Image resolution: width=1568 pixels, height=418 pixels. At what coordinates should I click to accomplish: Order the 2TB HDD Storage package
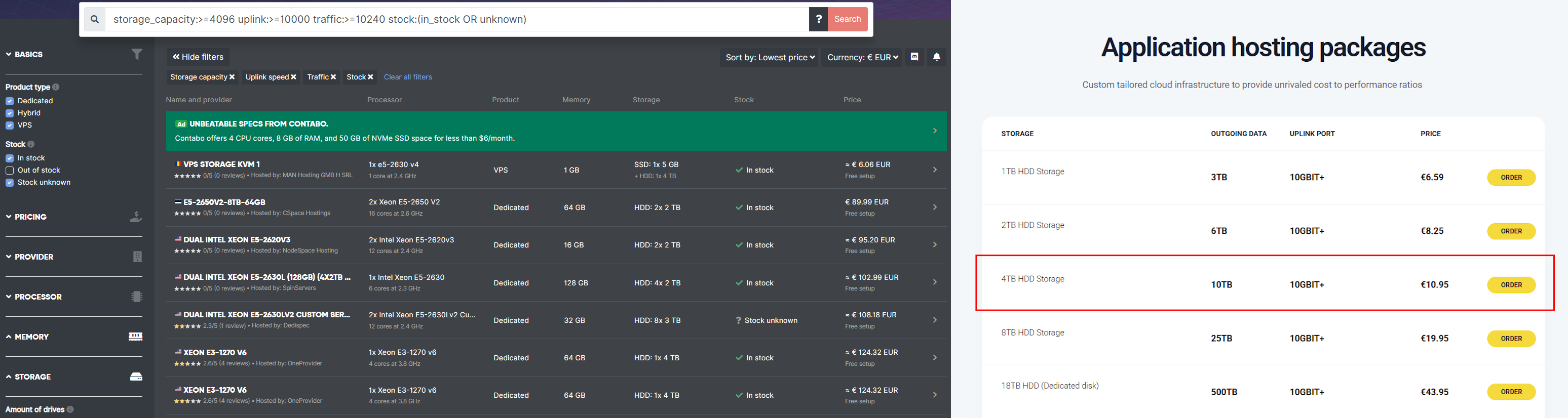click(1511, 231)
